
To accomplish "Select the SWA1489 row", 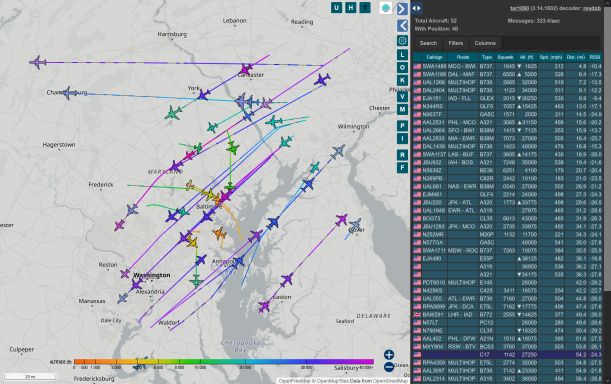I will click(x=507, y=66).
